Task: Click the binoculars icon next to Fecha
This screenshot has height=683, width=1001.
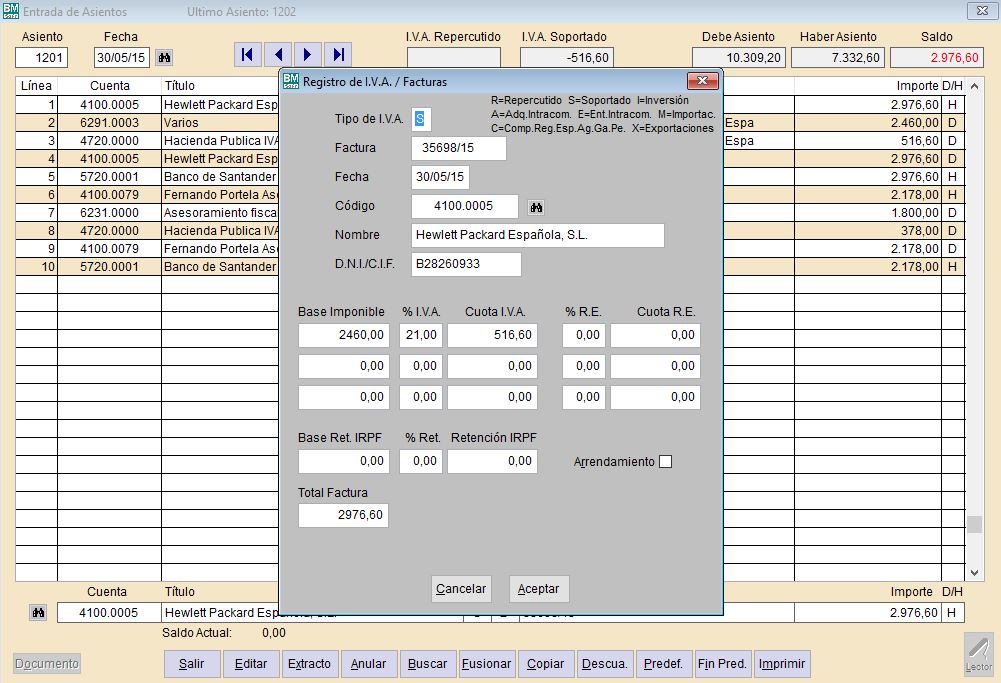Action: [x=165, y=57]
